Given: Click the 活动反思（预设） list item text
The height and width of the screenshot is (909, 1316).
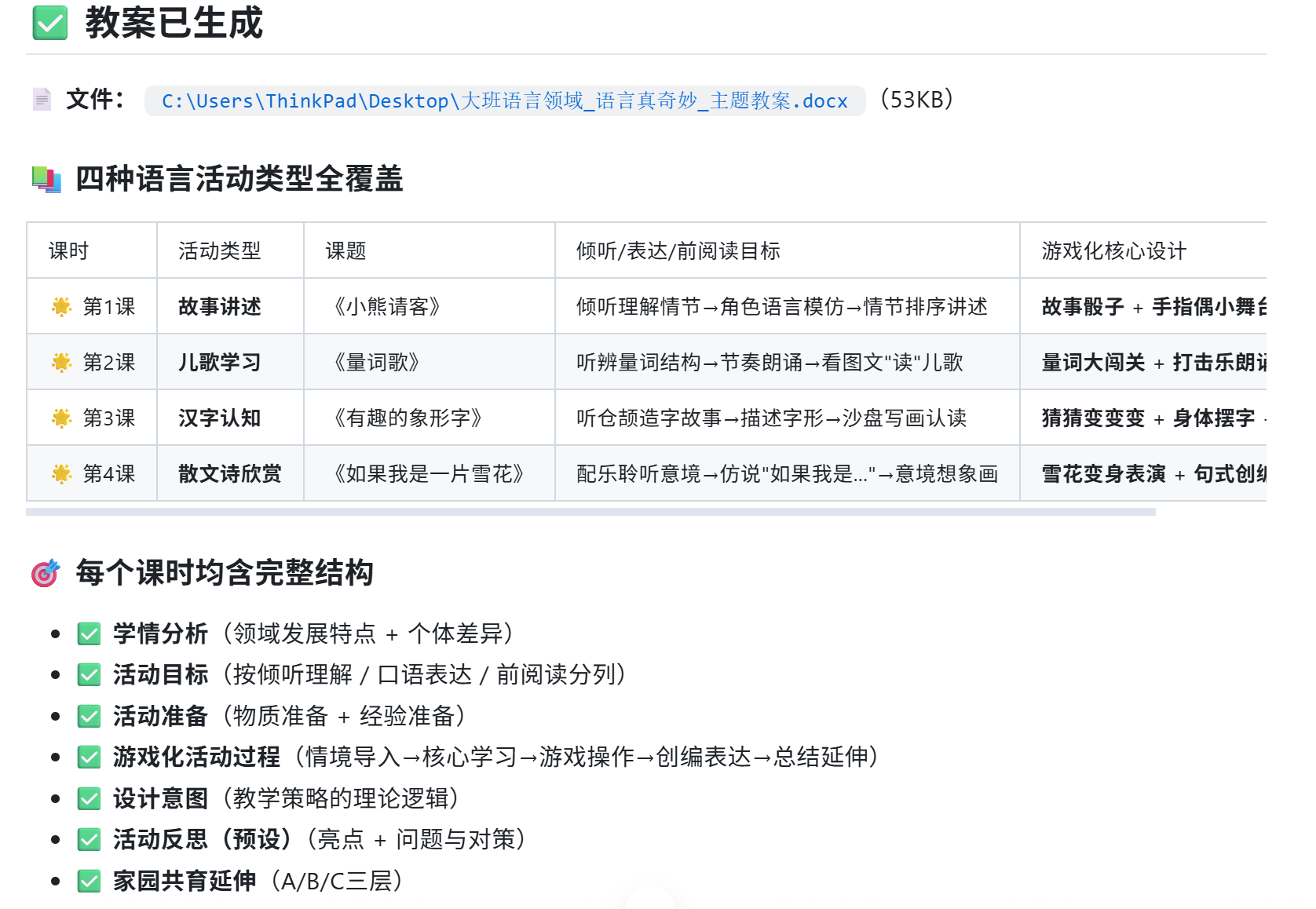Looking at the screenshot, I should [x=320, y=839].
